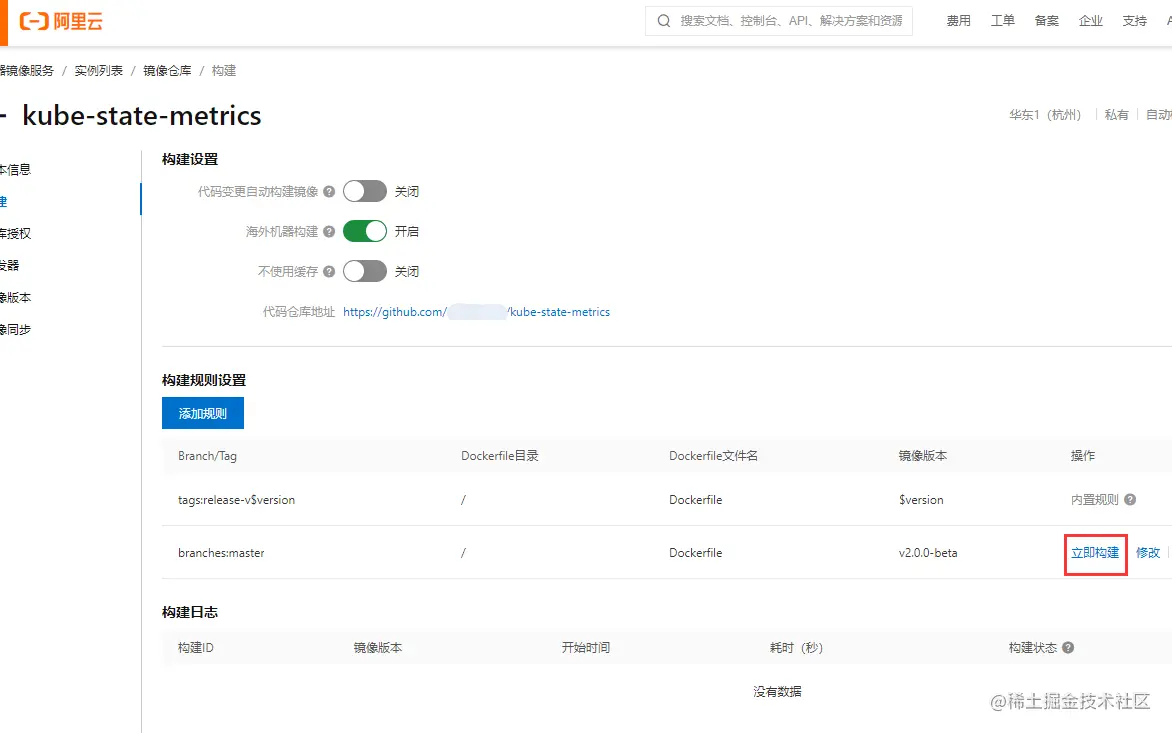Click the 内置规则 label
This screenshot has width=1172, height=733.
coord(1094,499)
